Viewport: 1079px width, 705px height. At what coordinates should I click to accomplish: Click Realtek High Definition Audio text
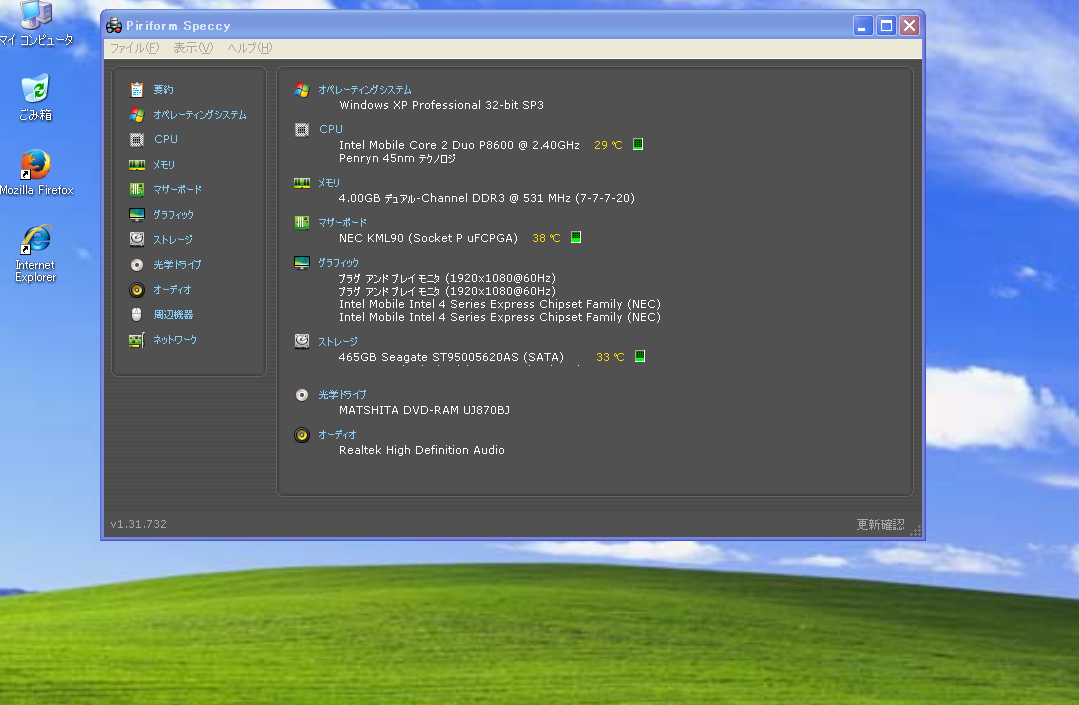[x=421, y=450]
